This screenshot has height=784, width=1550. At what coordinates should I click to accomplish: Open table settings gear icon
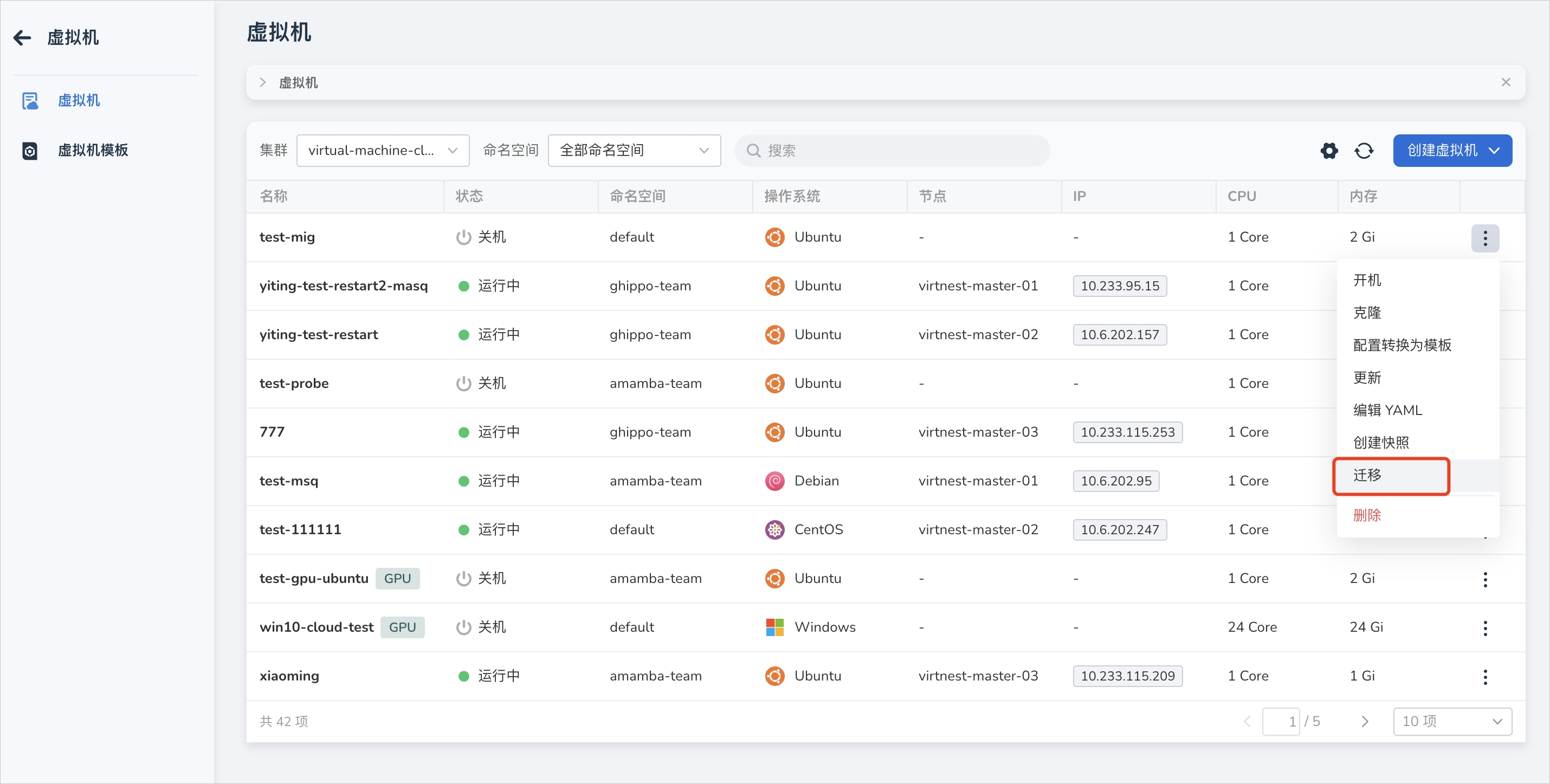coord(1329,151)
